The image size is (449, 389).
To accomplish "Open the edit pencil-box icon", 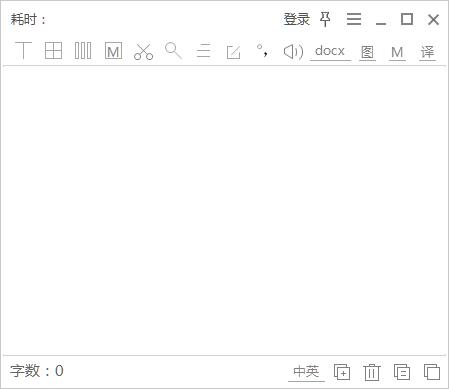I will (x=233, y=52).
